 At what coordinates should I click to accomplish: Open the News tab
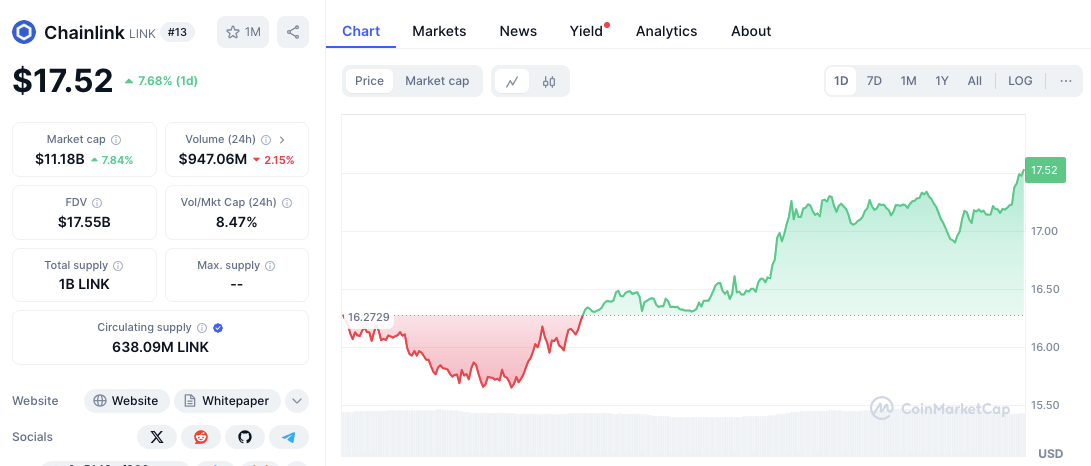point(518,31)
